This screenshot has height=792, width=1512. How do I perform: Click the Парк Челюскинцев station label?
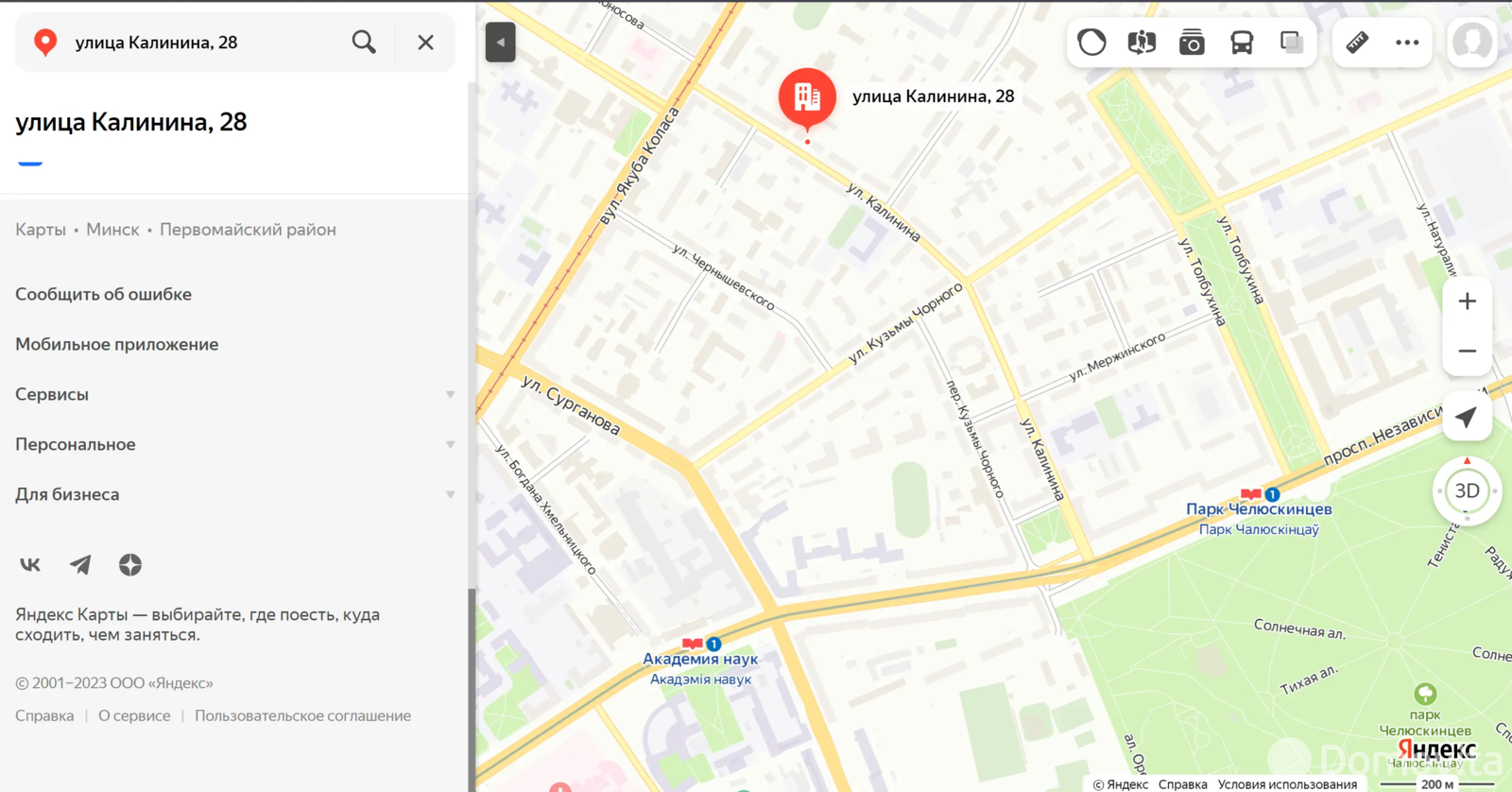point(1259,508)
